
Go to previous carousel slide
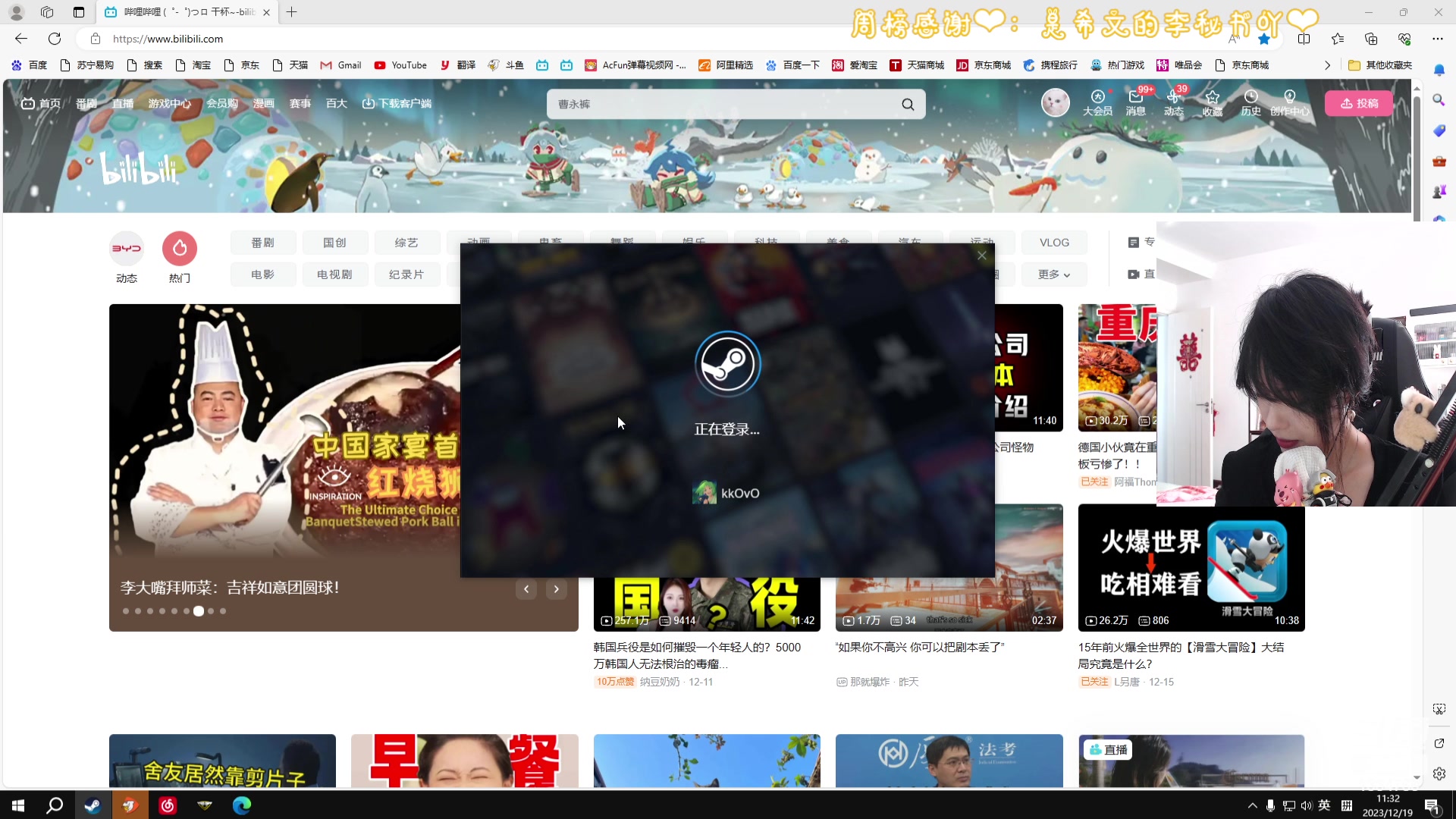(x=526, y=589)
